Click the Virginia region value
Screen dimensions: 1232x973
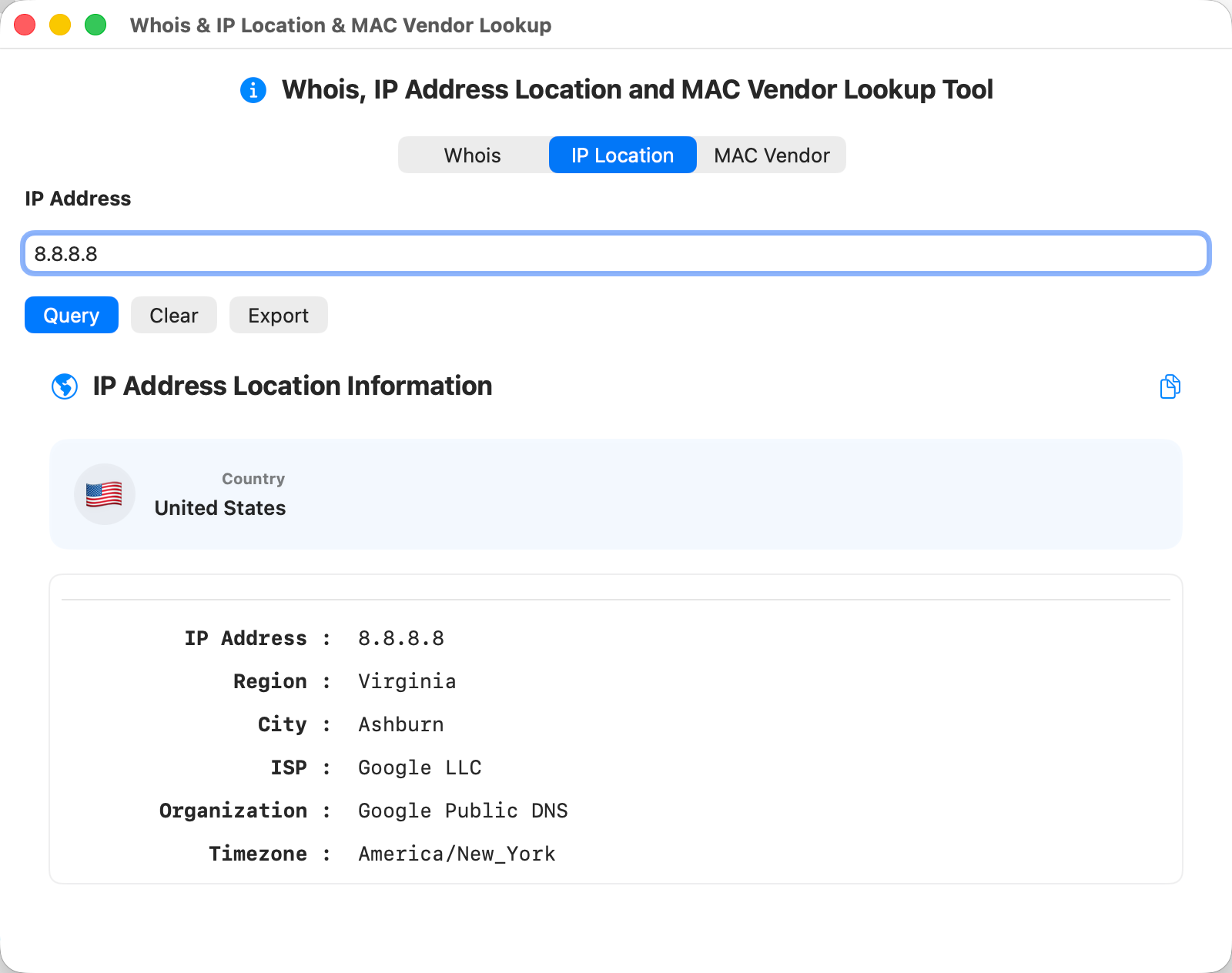click(x=407, y=681)
